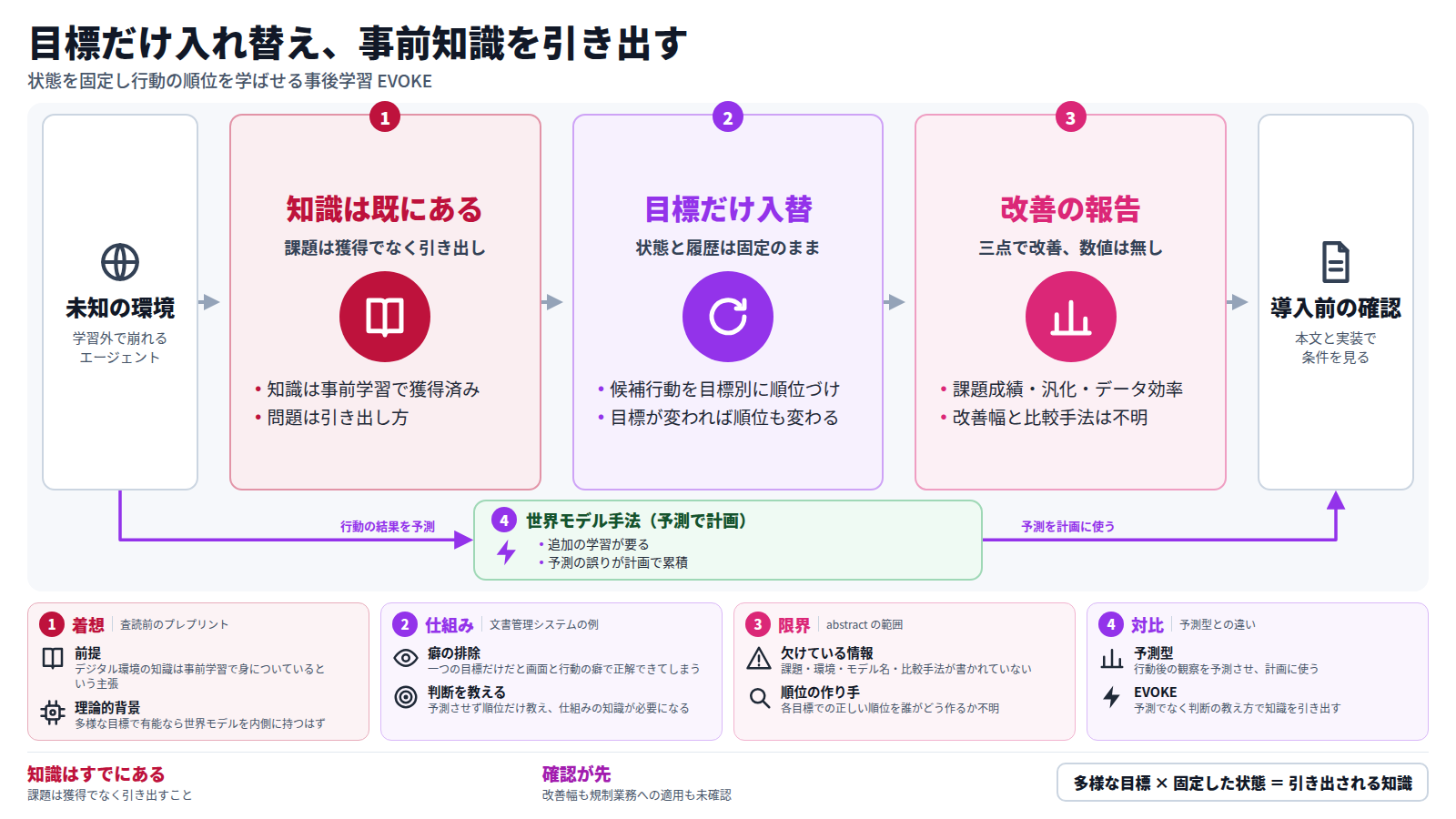Select the heading 知識は既にある

coord(385,209)
